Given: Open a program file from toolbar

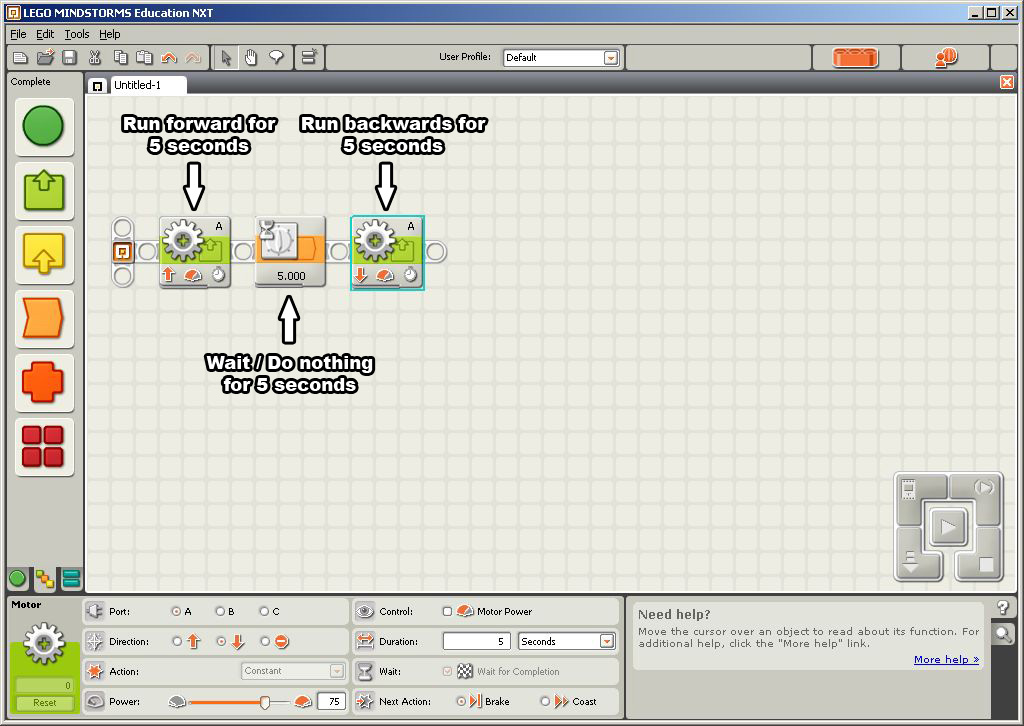Looking at the screenshot, I should 45,57.
